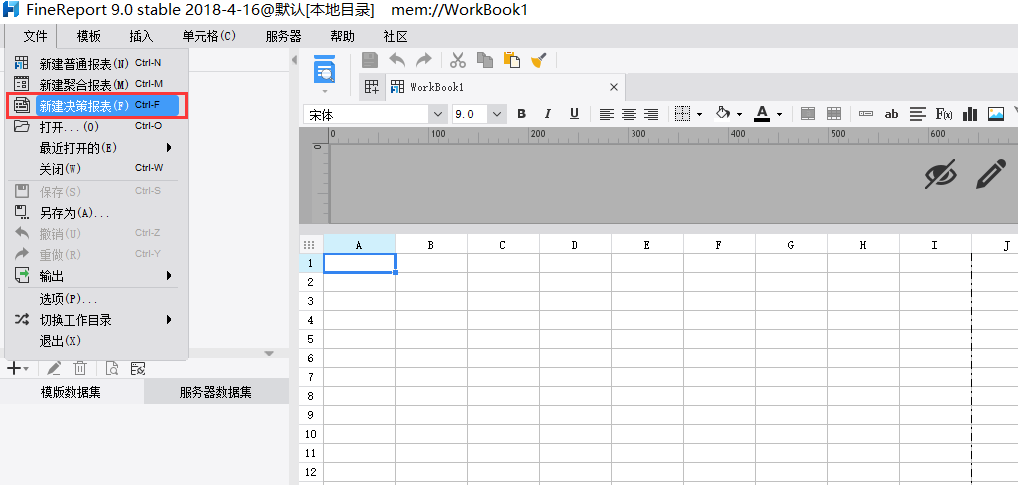Click the blue preview template icon
The width and height of the screenshot is (1018, 485).
324,70
